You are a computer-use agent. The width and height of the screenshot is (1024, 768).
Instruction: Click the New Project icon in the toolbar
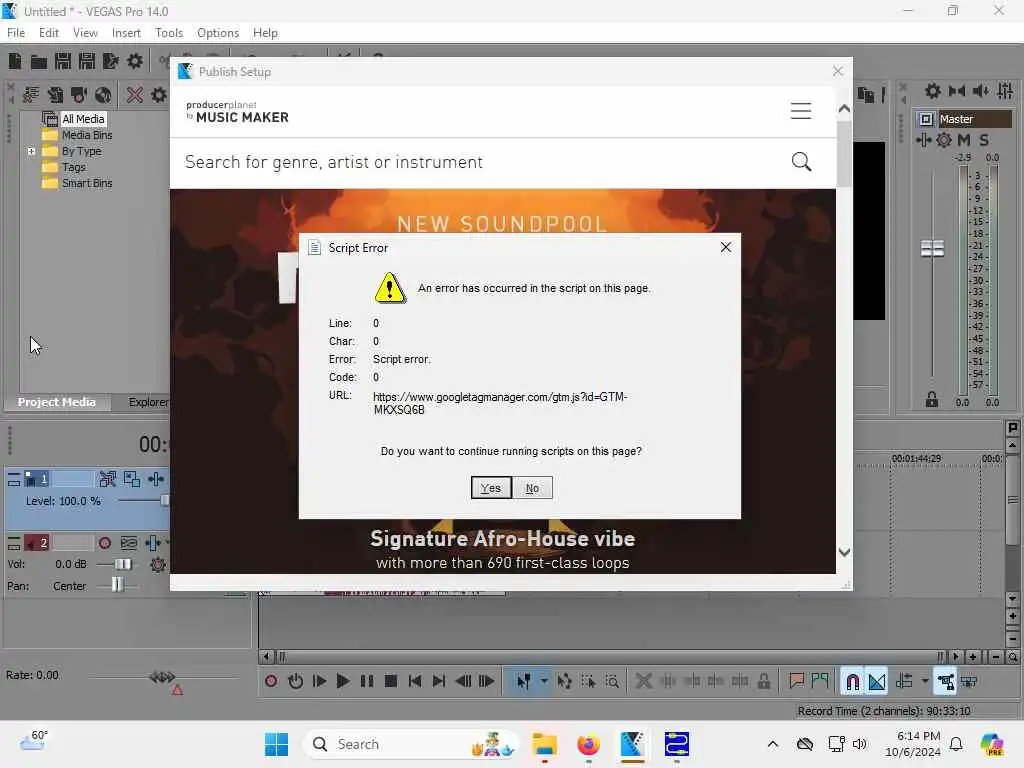tap(14, 61)
